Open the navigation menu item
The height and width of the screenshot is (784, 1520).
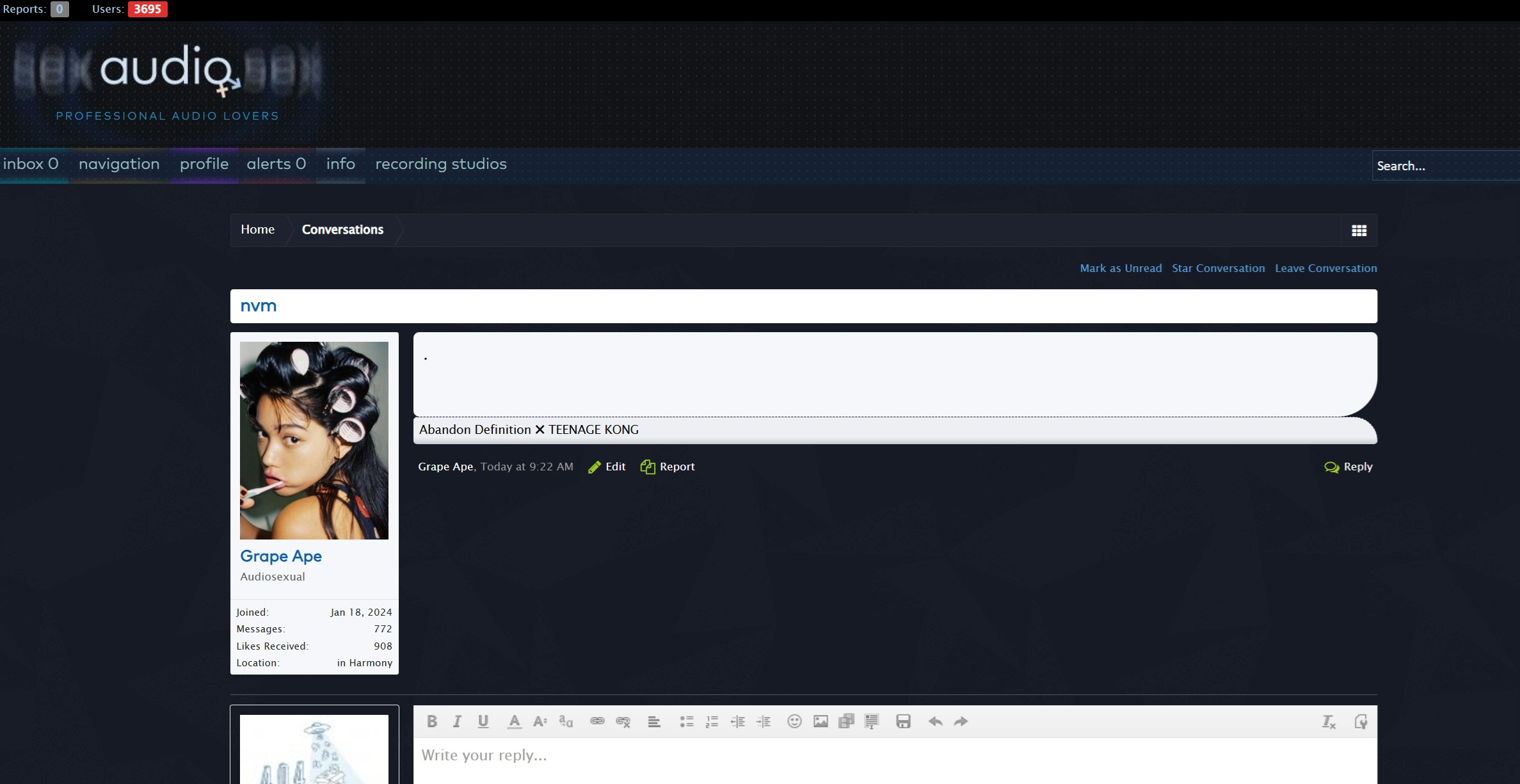click(x=119, y=164)
